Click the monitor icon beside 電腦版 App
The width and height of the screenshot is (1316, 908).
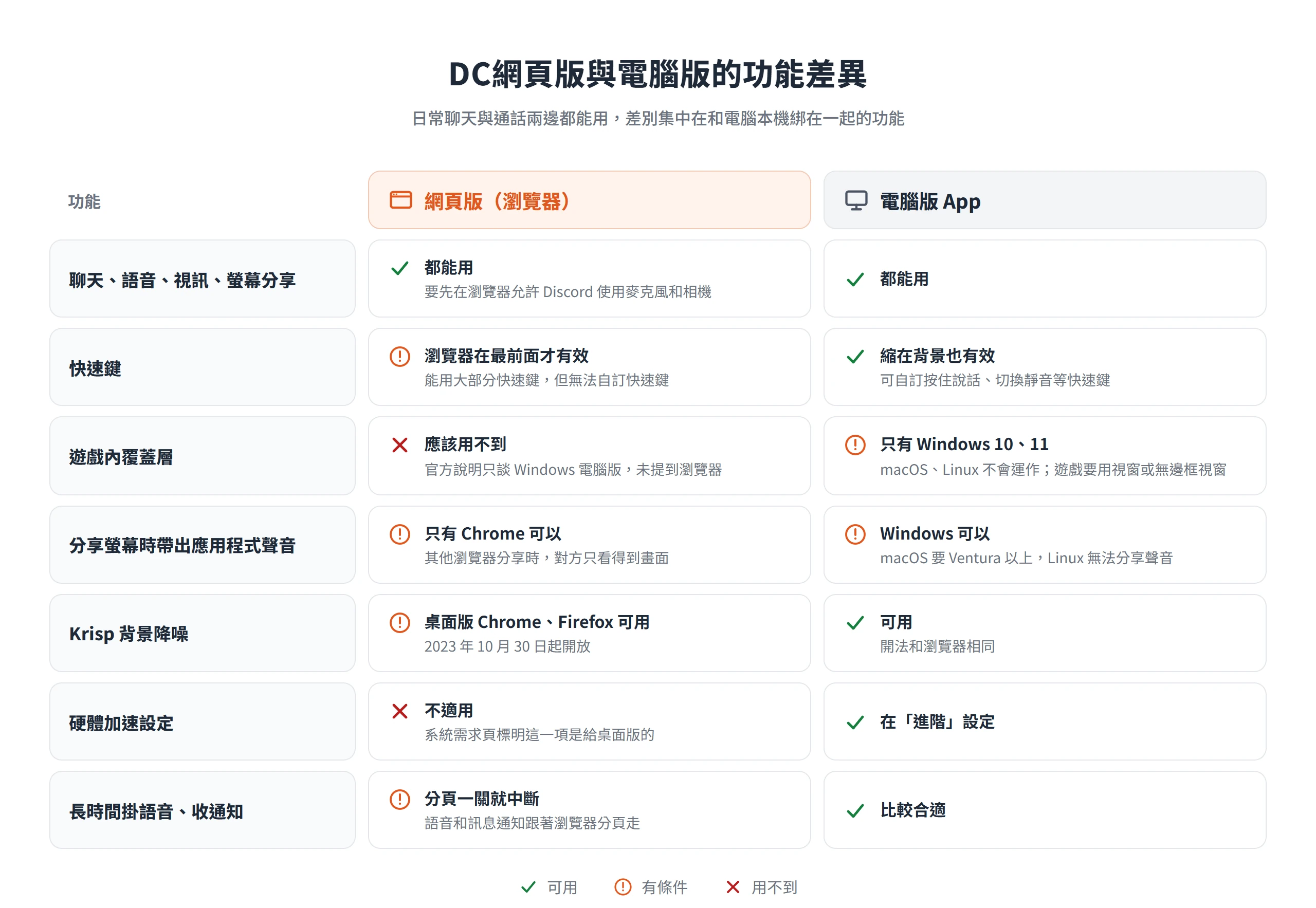click(855, 200)
